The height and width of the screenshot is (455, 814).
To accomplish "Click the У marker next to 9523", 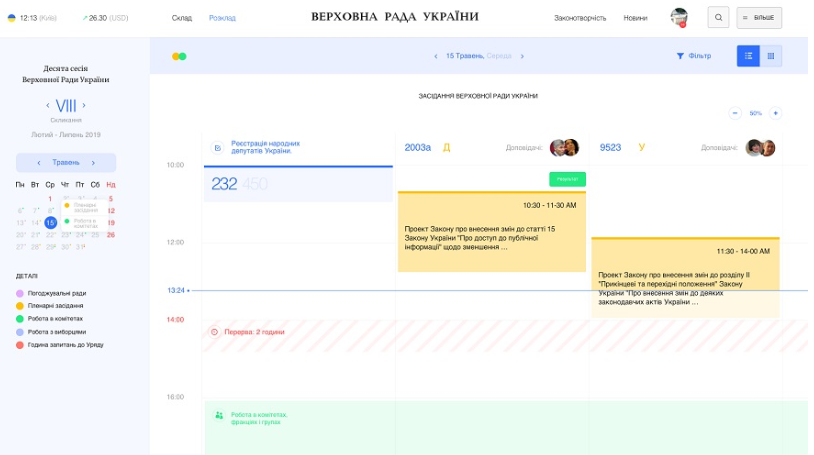I will click(x=642, y=148).
